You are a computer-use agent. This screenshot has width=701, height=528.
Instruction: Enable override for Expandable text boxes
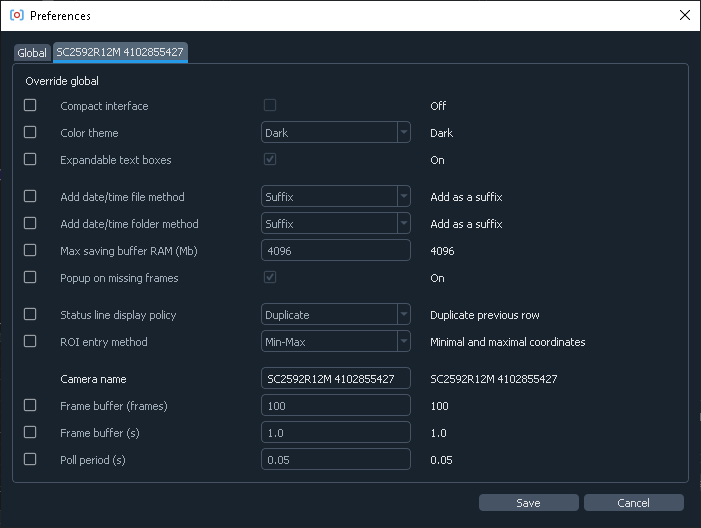point(30,159)
